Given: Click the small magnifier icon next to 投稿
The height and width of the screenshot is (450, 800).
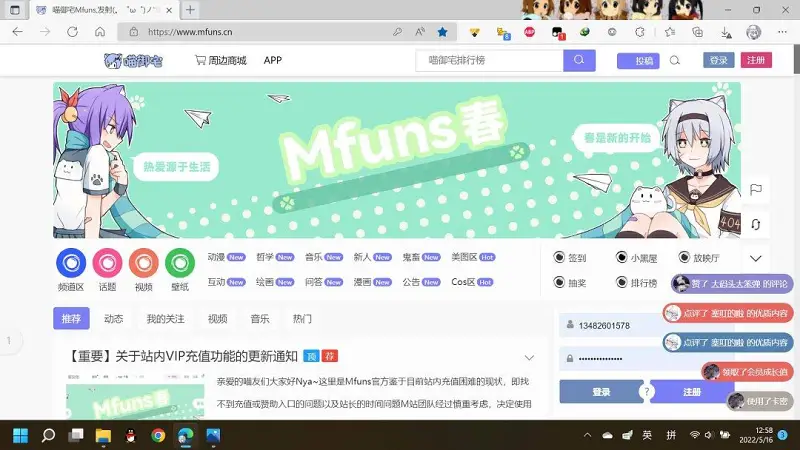Looking at the screenshot, I should 674,61.
